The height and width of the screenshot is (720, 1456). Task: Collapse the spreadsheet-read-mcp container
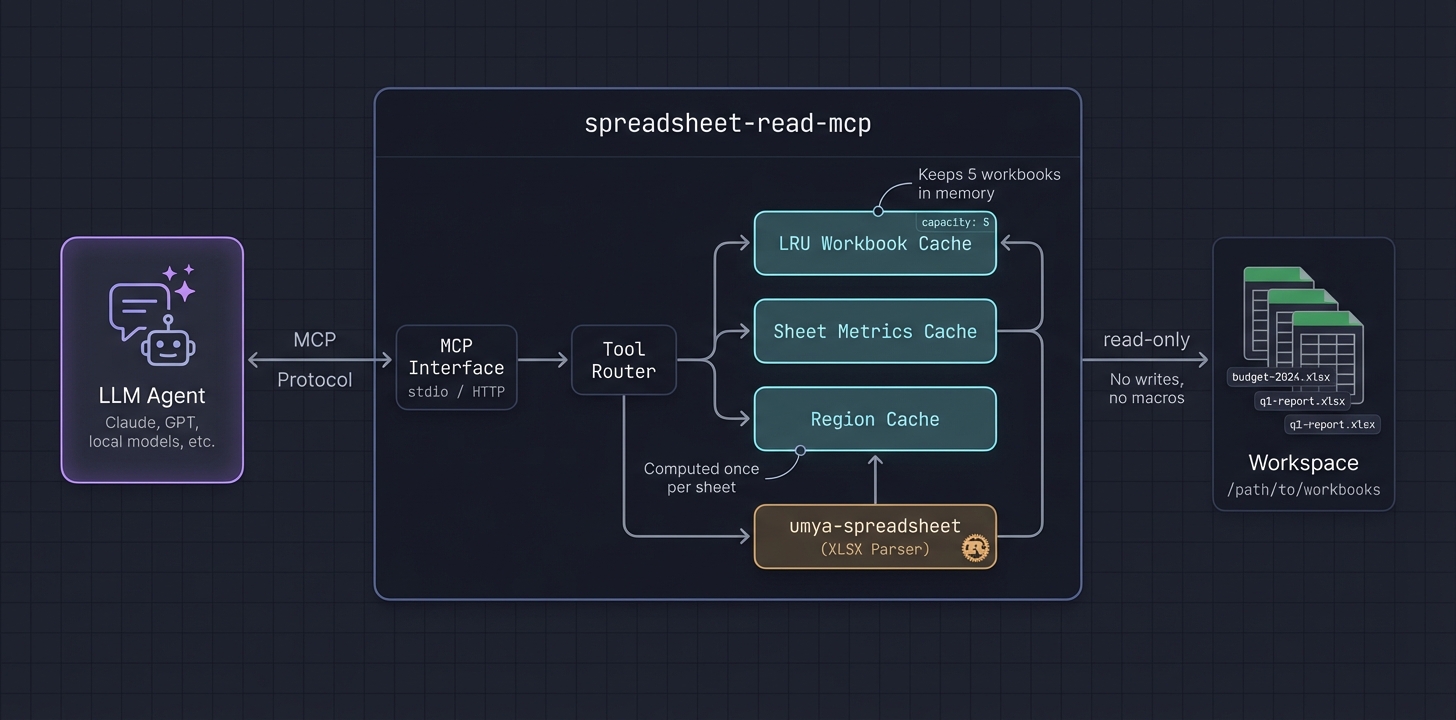point(728,123)
